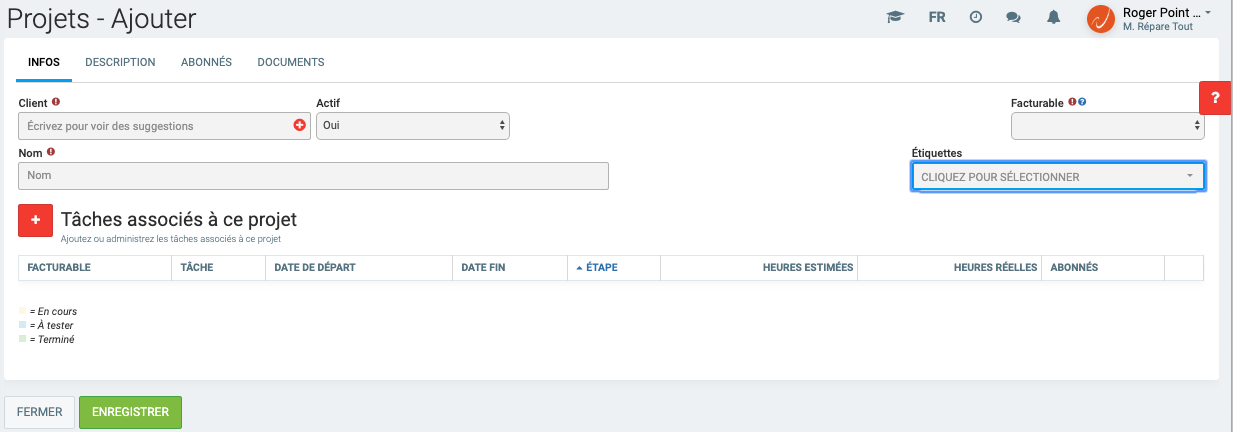
Task: Open the Documents tab
Action: [291, 62]
